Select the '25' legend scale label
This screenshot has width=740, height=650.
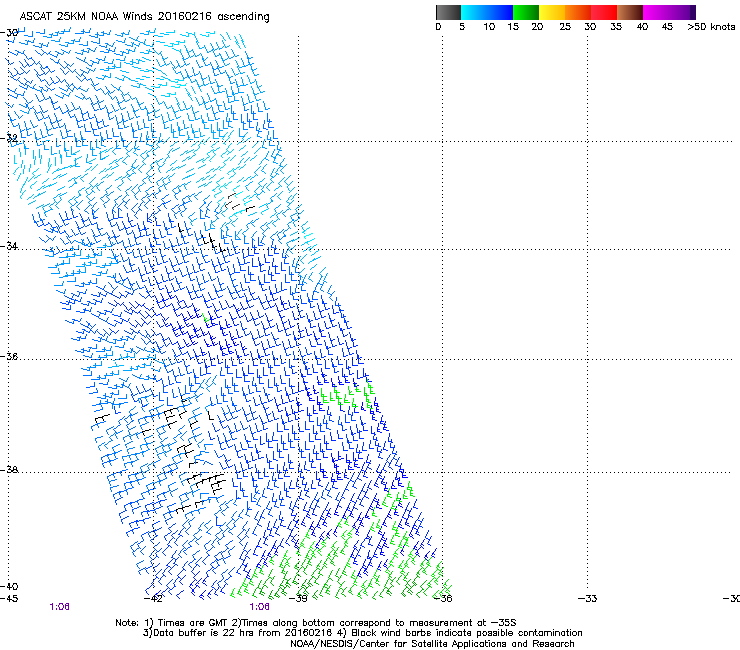tap(565, 27)
